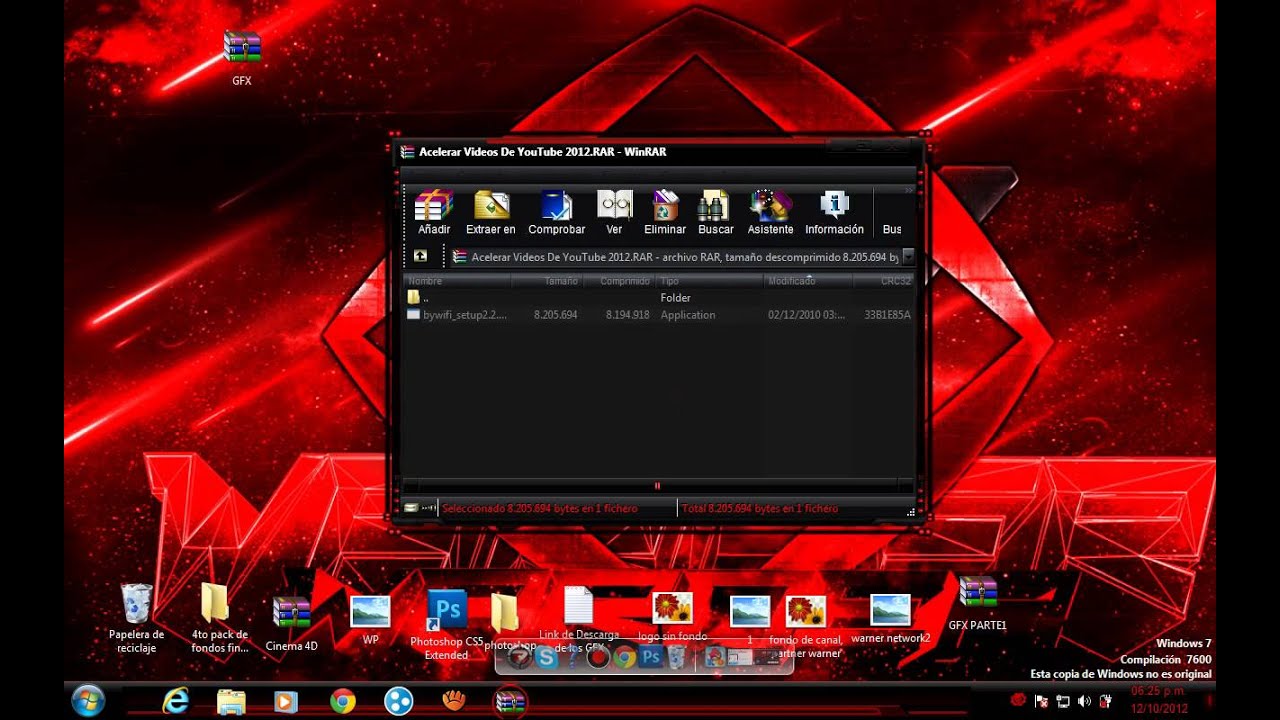Click the 8.194.918 compressed size value
This screenshot has height=720, width=1280.
[627, 315]
